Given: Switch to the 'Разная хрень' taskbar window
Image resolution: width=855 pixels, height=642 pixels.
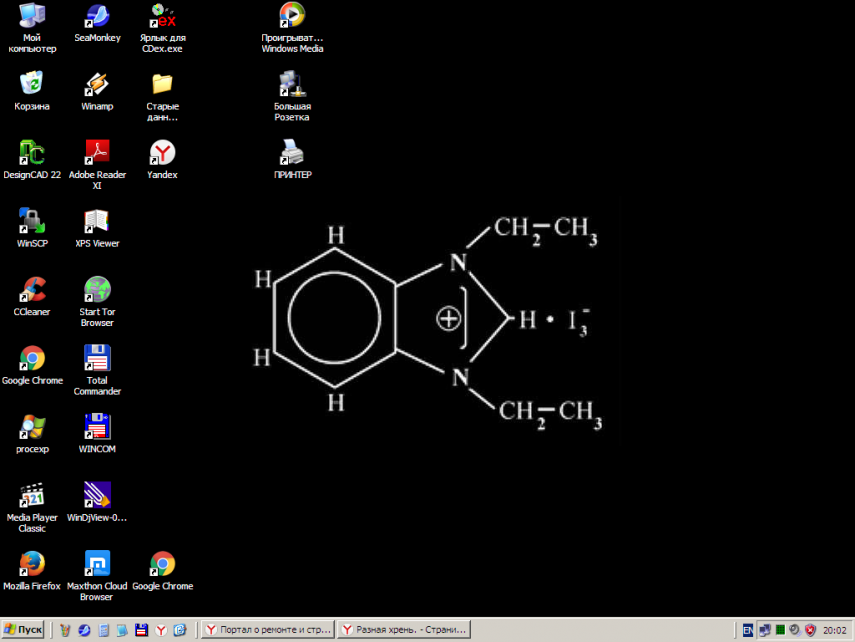Looking at the screenshot, I should pyautogui.click(x=404, y=630).
